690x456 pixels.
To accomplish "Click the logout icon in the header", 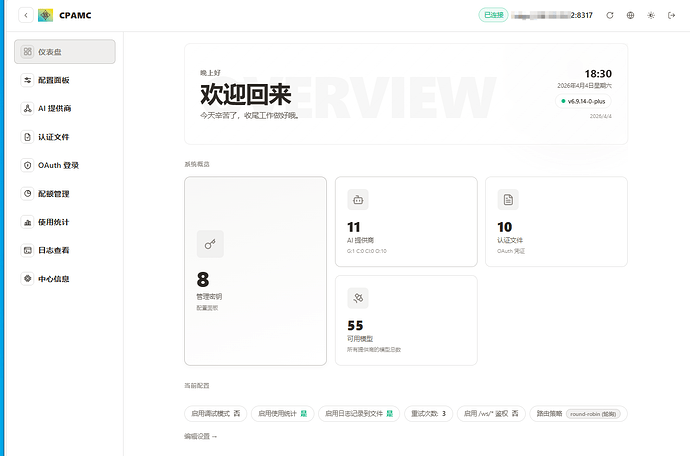I will [672, 15].
